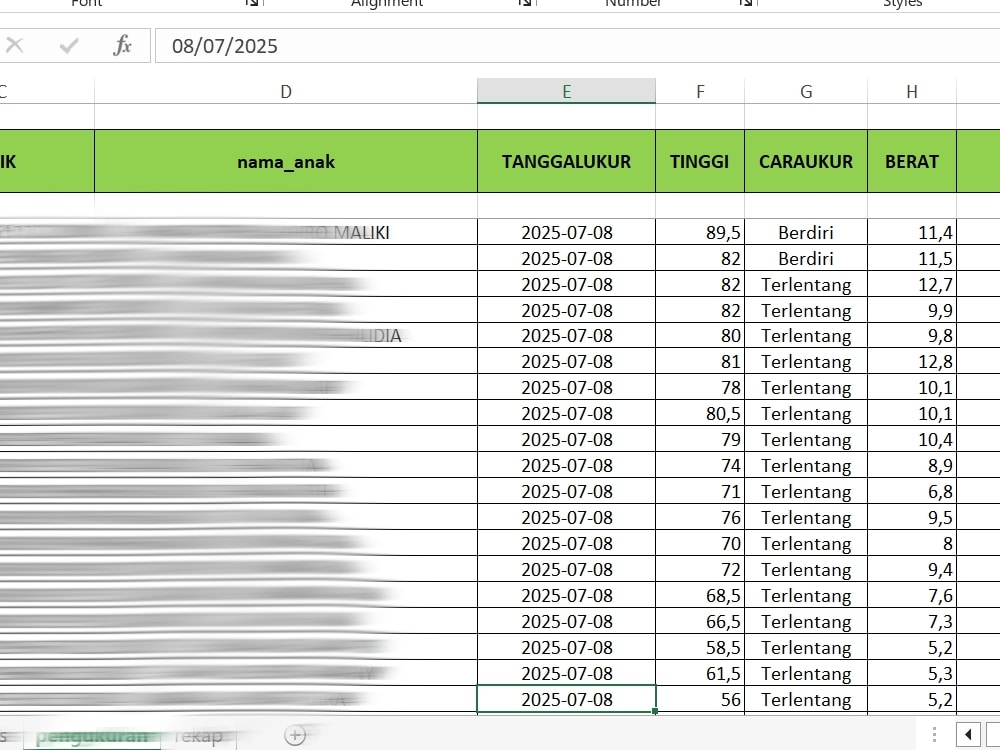
Task: Select weight cell with value 9,9
Action: [x=912, y=310]
